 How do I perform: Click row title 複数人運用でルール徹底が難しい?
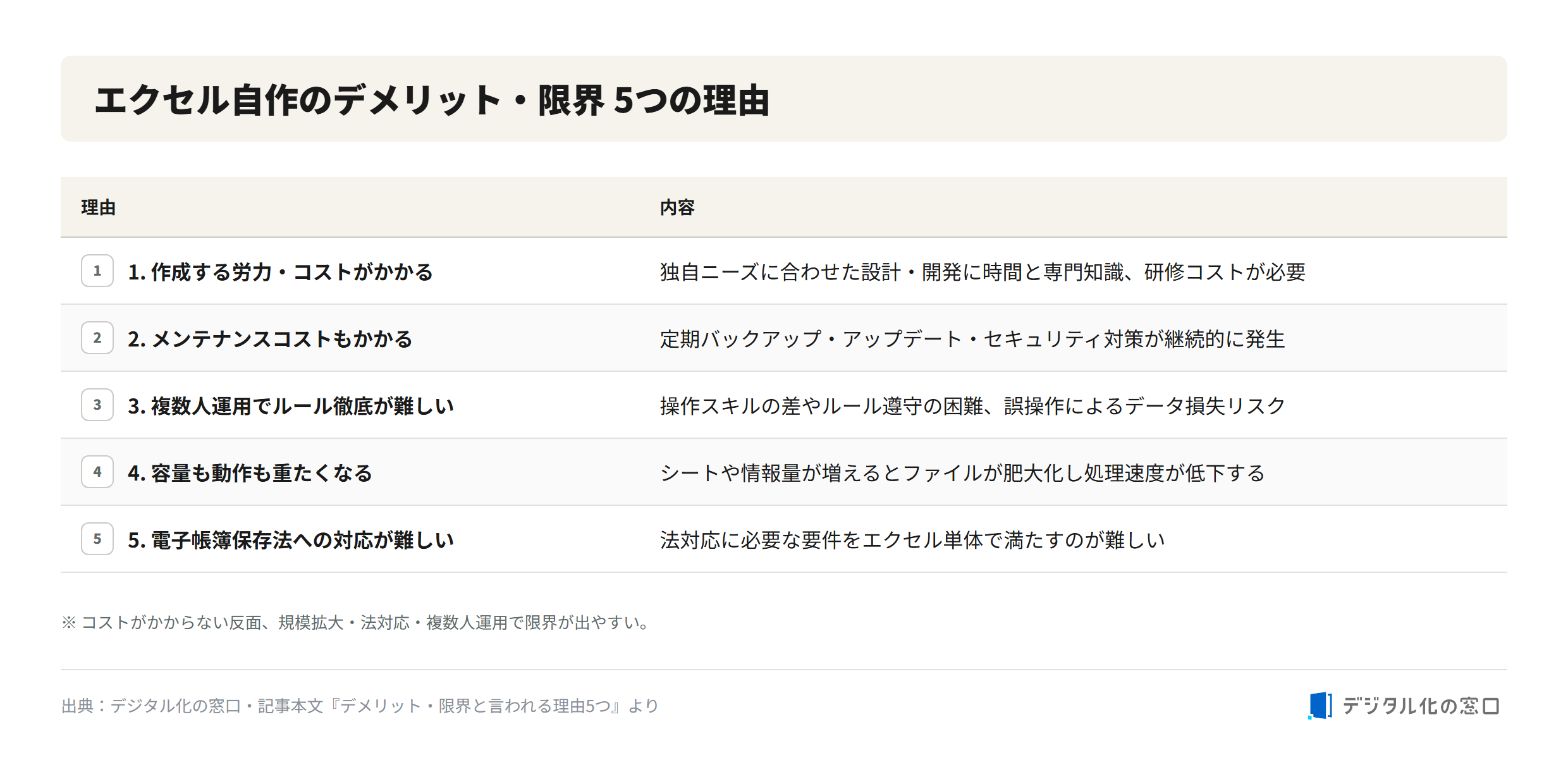[291, 406]
